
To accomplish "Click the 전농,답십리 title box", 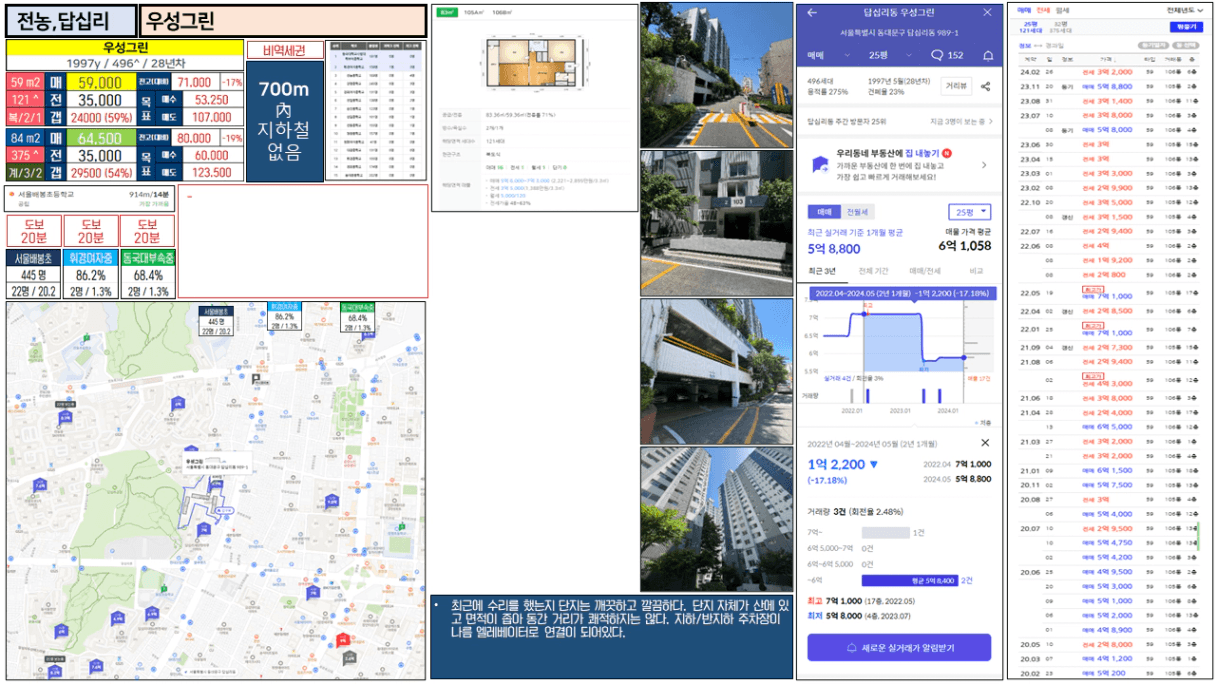I will point(71,20).
